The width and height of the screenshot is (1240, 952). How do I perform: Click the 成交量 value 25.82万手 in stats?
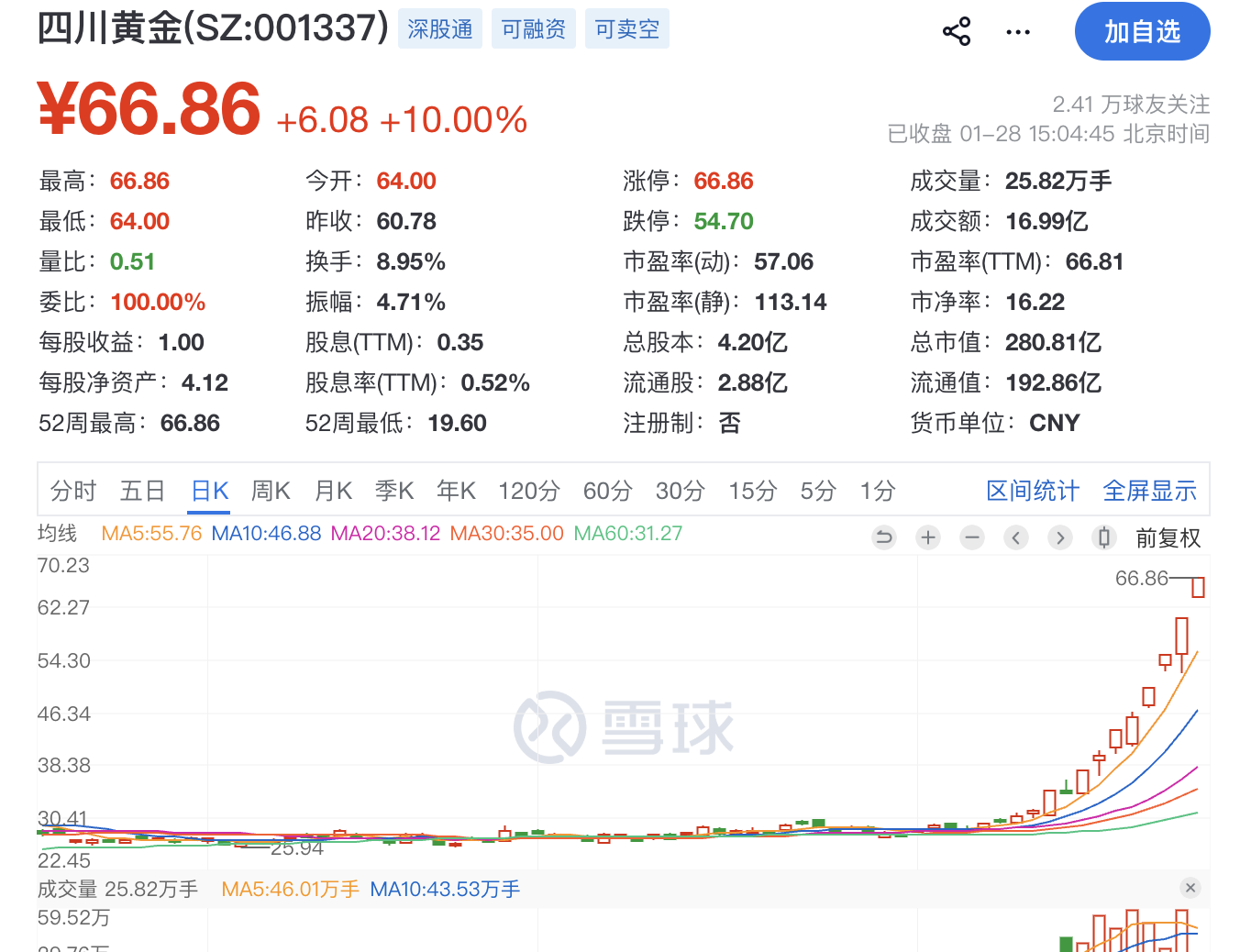(1058, 182)
